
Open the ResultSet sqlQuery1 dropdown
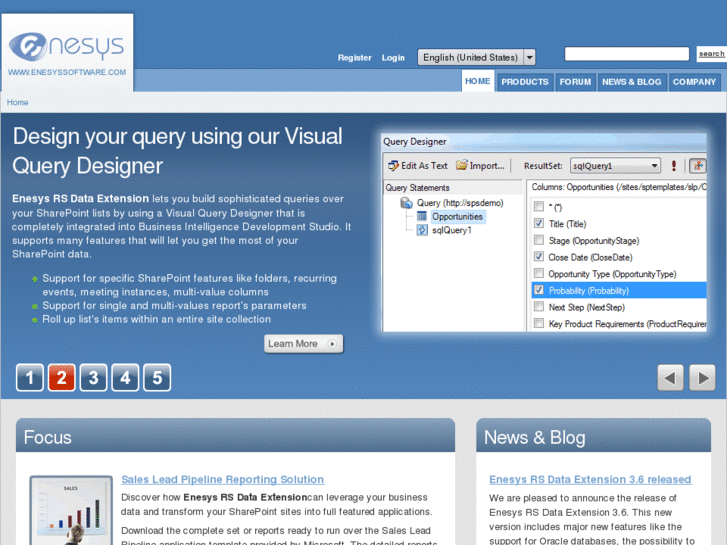[x=615, y=166]
